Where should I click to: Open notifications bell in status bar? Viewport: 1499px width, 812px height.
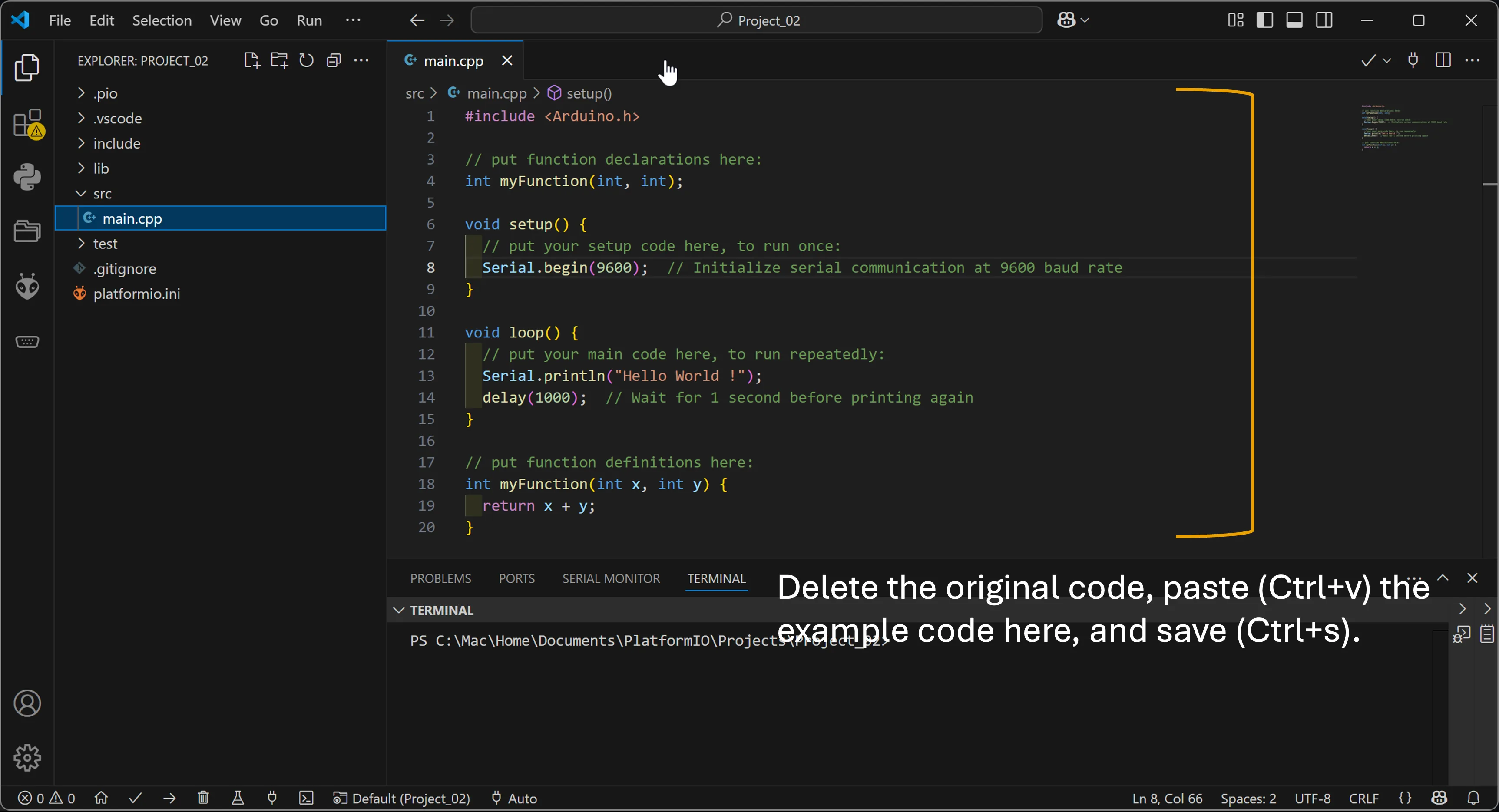coord(1473,798)
